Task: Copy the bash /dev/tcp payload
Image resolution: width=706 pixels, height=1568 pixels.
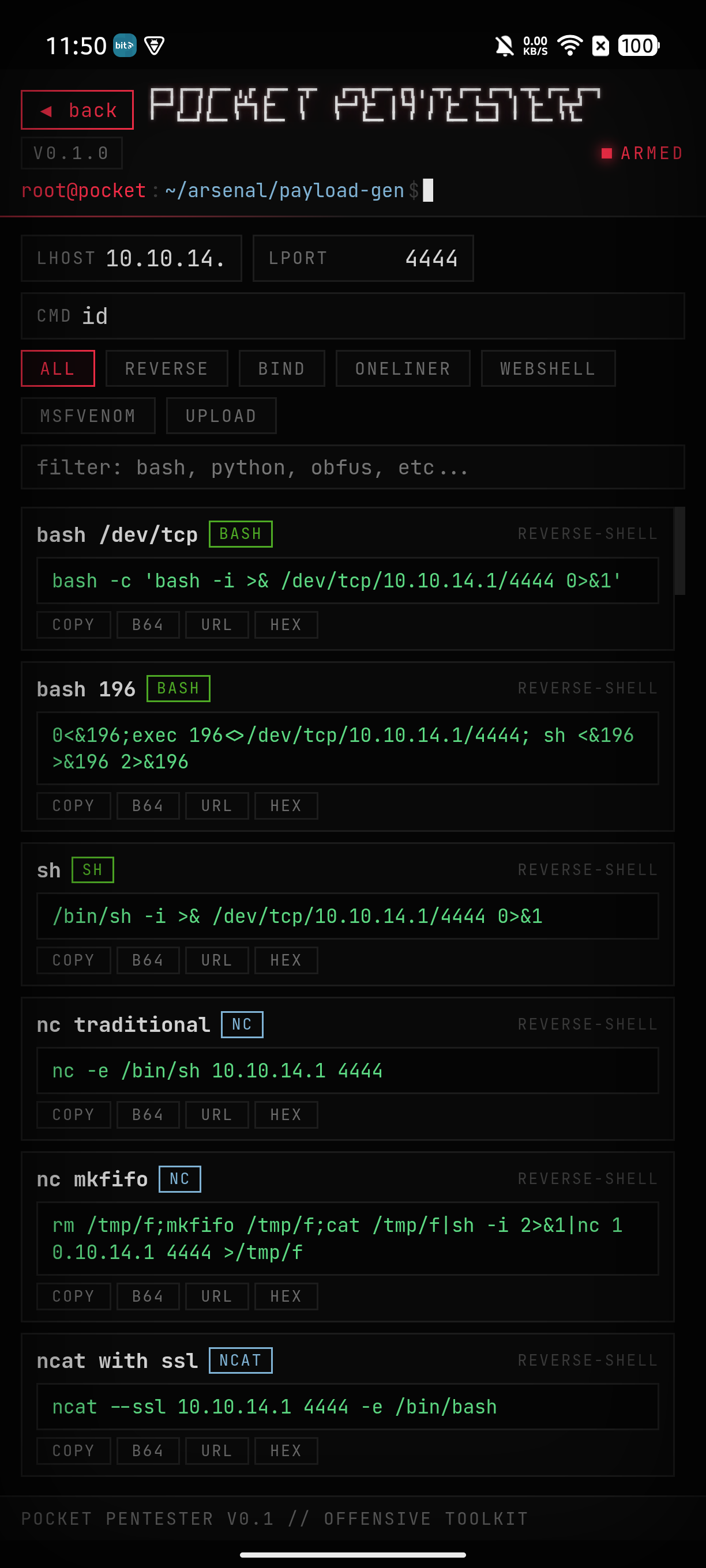Action: click(74, 624)
